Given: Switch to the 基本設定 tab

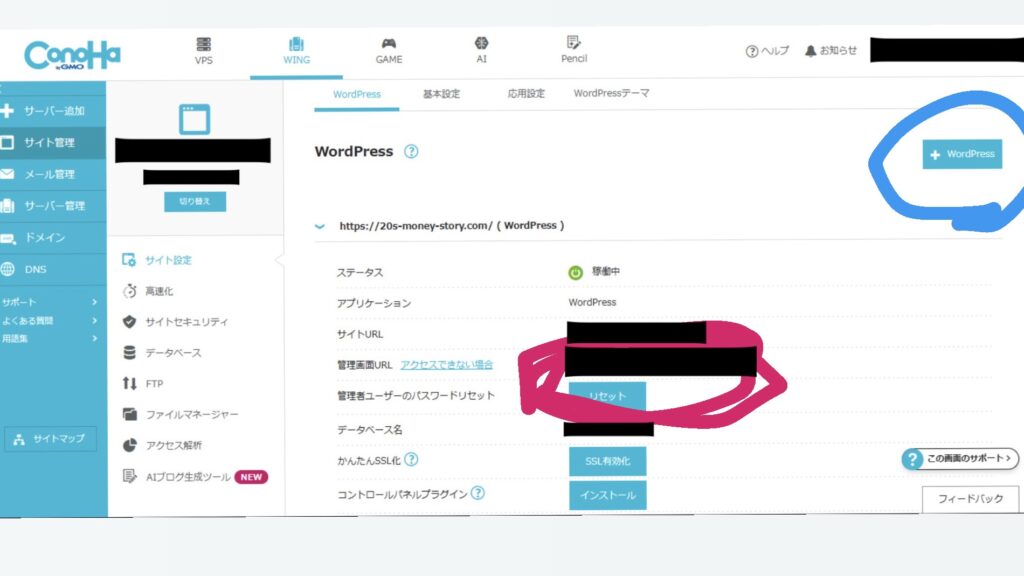Looking at the screenshot, I should coord(441,94).
